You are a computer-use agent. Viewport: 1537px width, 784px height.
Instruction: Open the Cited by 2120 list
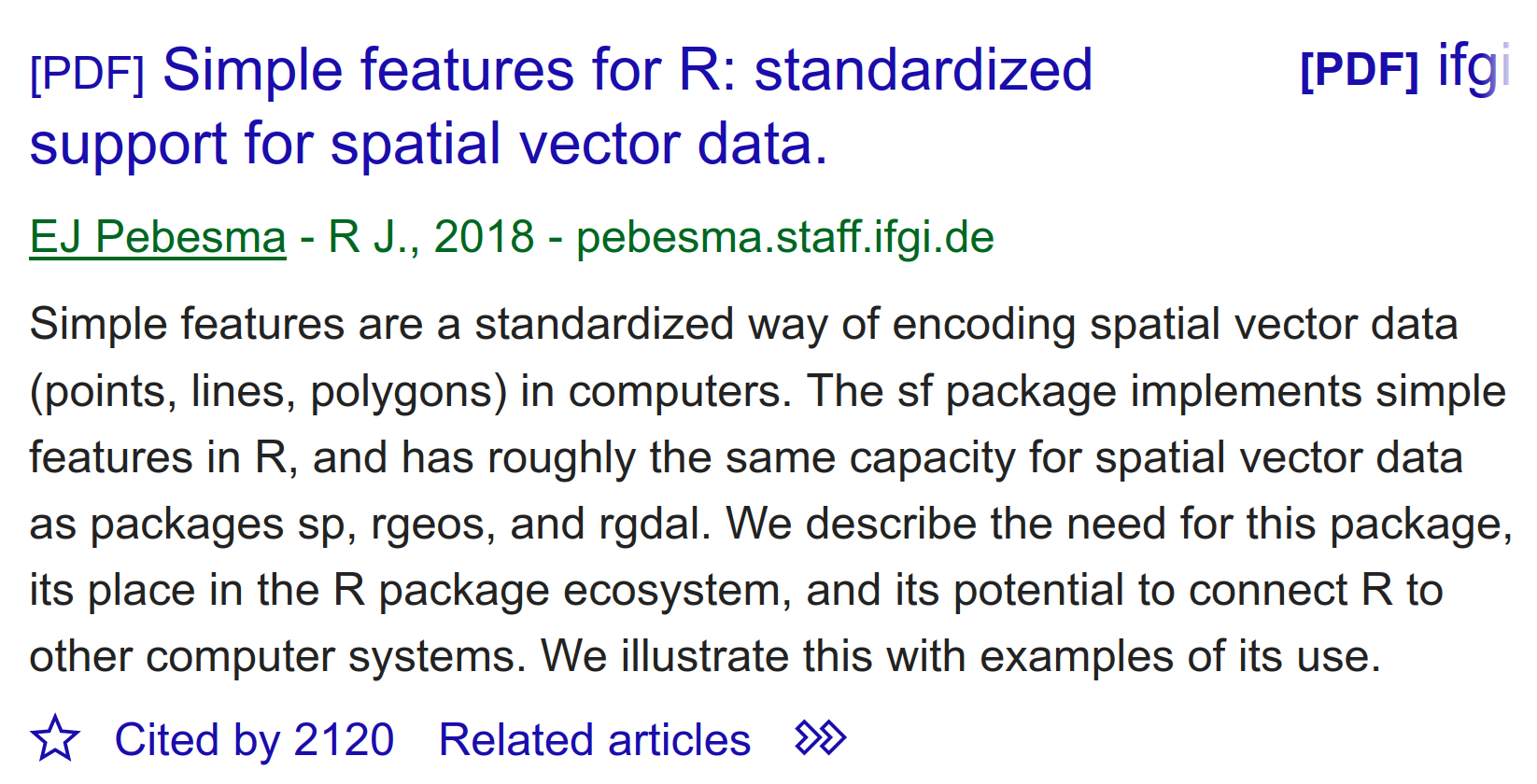pos(254,740)
